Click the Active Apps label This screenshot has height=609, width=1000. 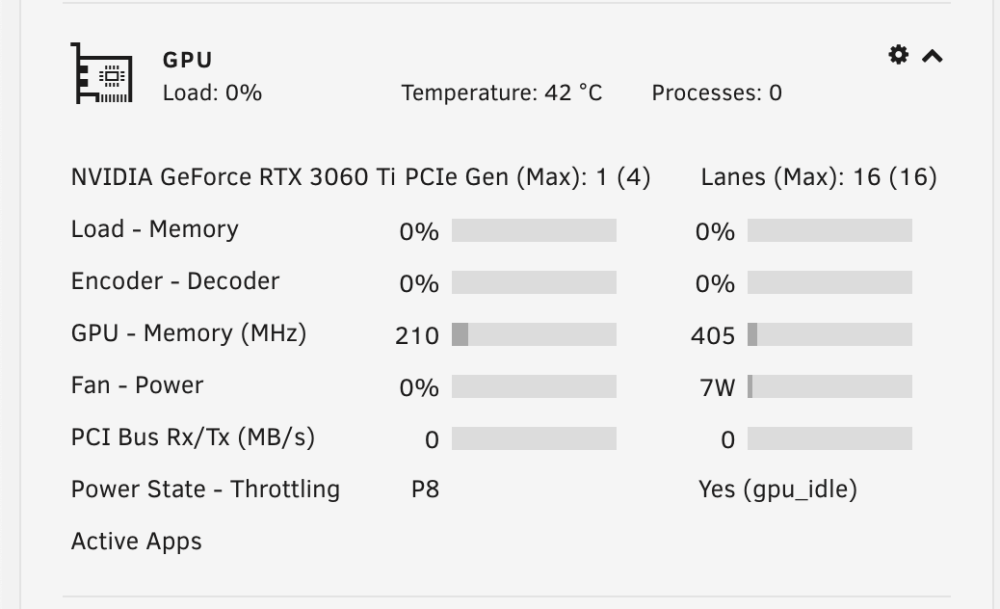pos(136,541)
